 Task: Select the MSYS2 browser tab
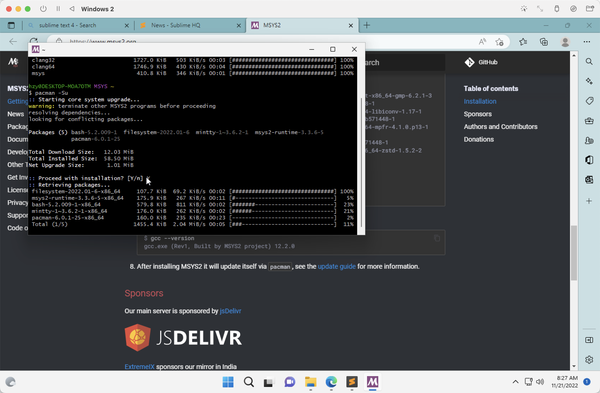[x=302, y=25]
